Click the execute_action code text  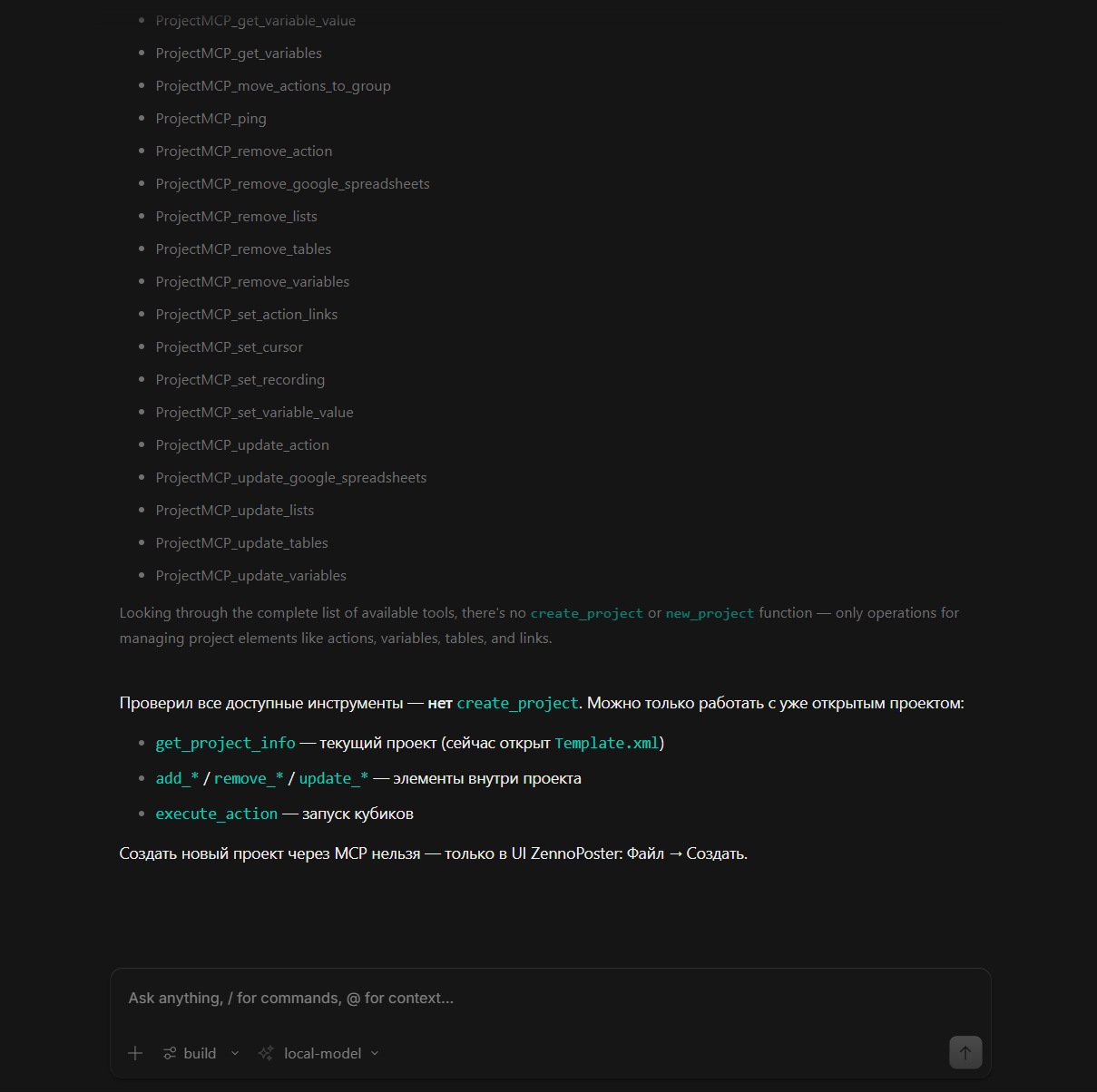(217, 814)
